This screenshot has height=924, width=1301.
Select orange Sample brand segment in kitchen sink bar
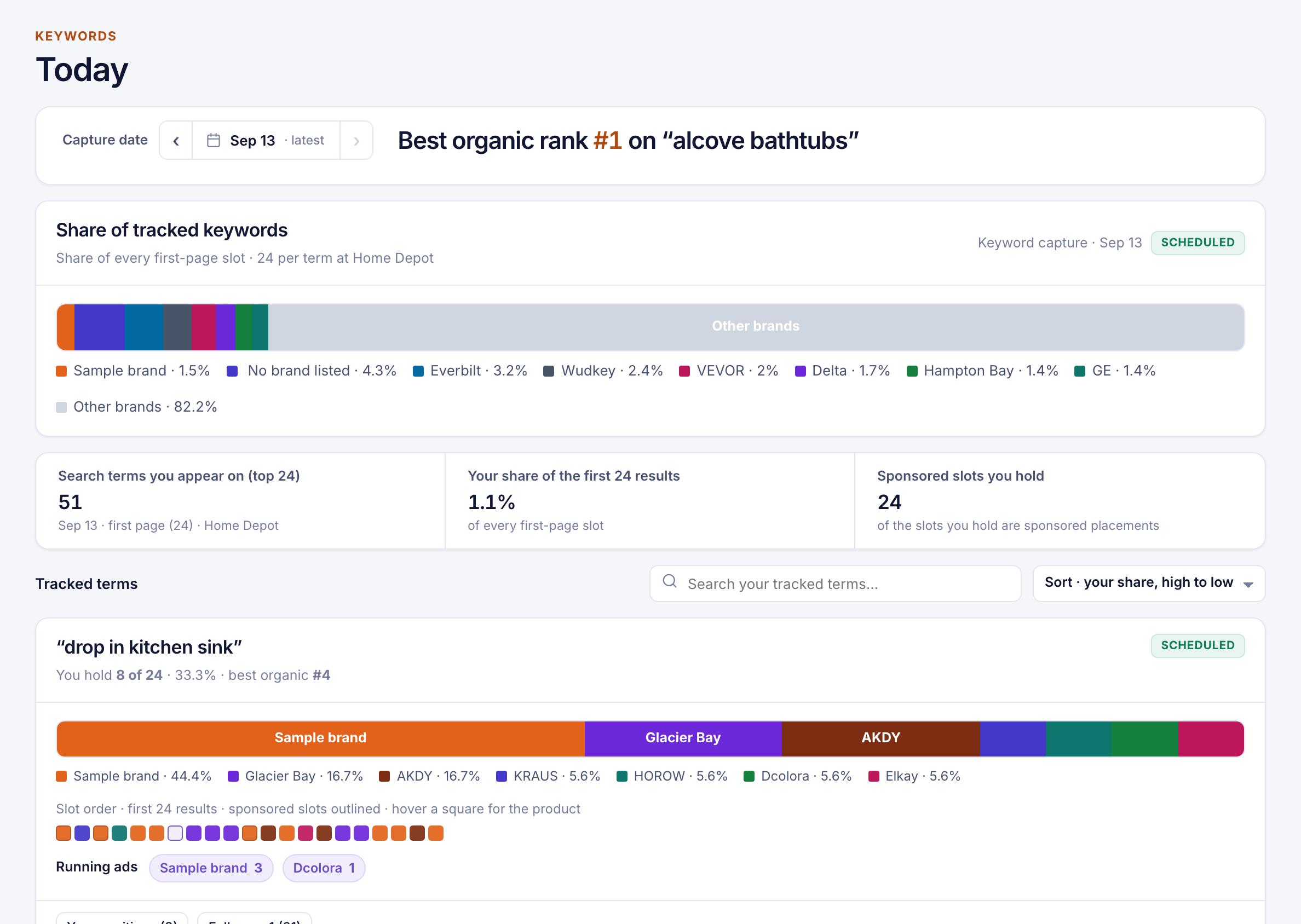[x=320, y=738]
